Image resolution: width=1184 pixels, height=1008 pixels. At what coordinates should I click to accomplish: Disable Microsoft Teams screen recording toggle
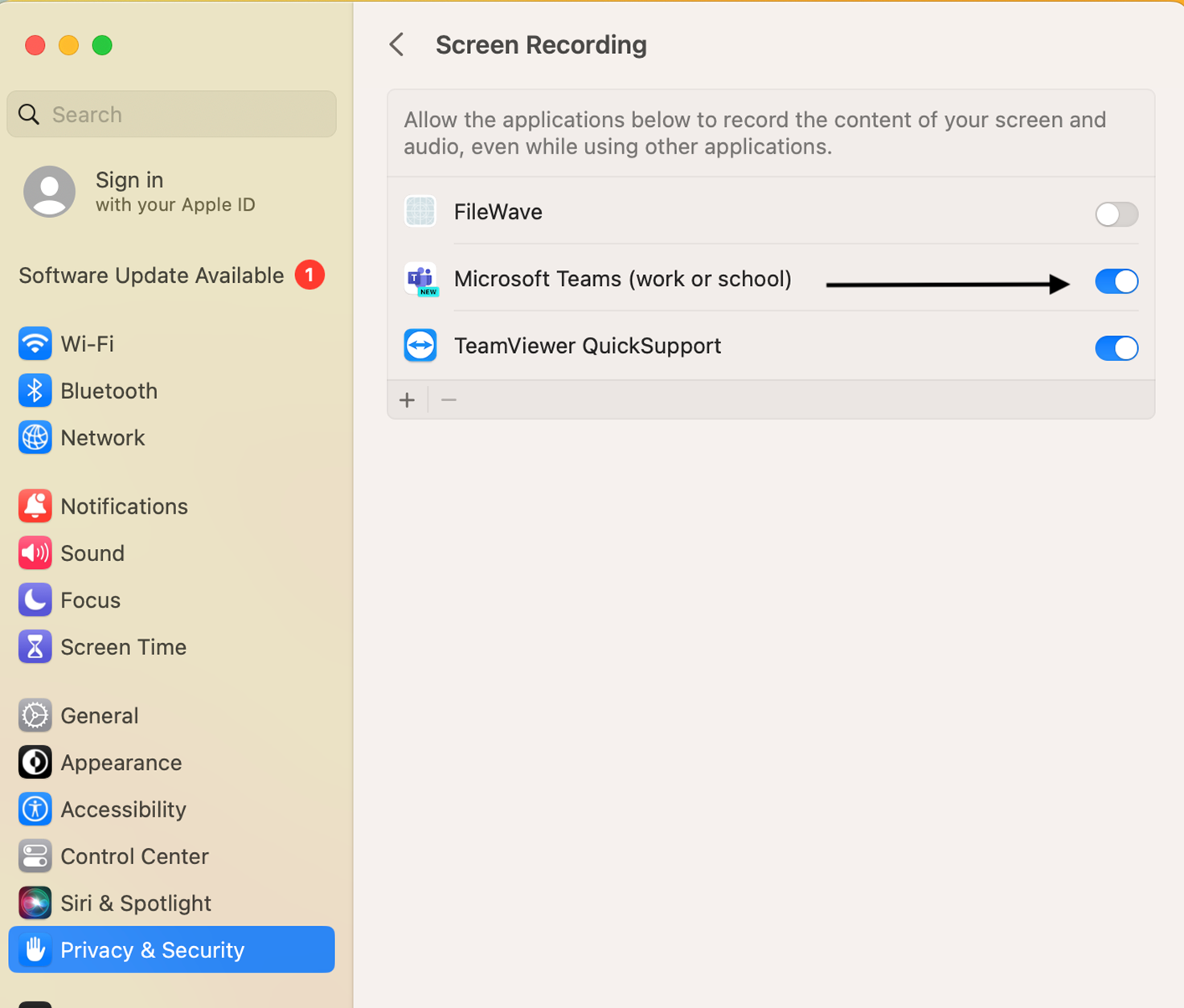coord(1116,281)
